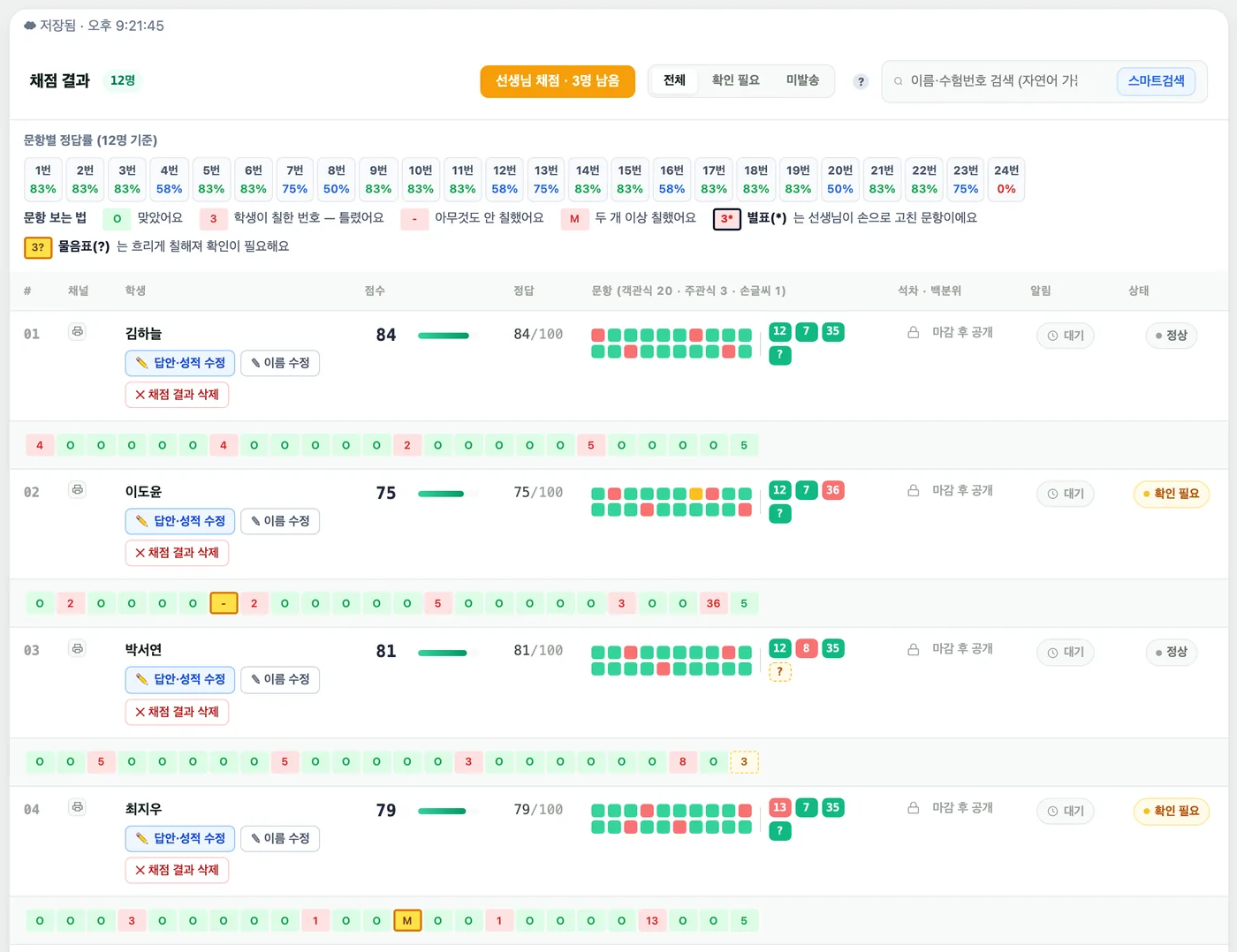Click the highlighted M answer cell for 최지우
Image resolution: width=1237 pixels, height=952 pixels.
tap(407, 920)
